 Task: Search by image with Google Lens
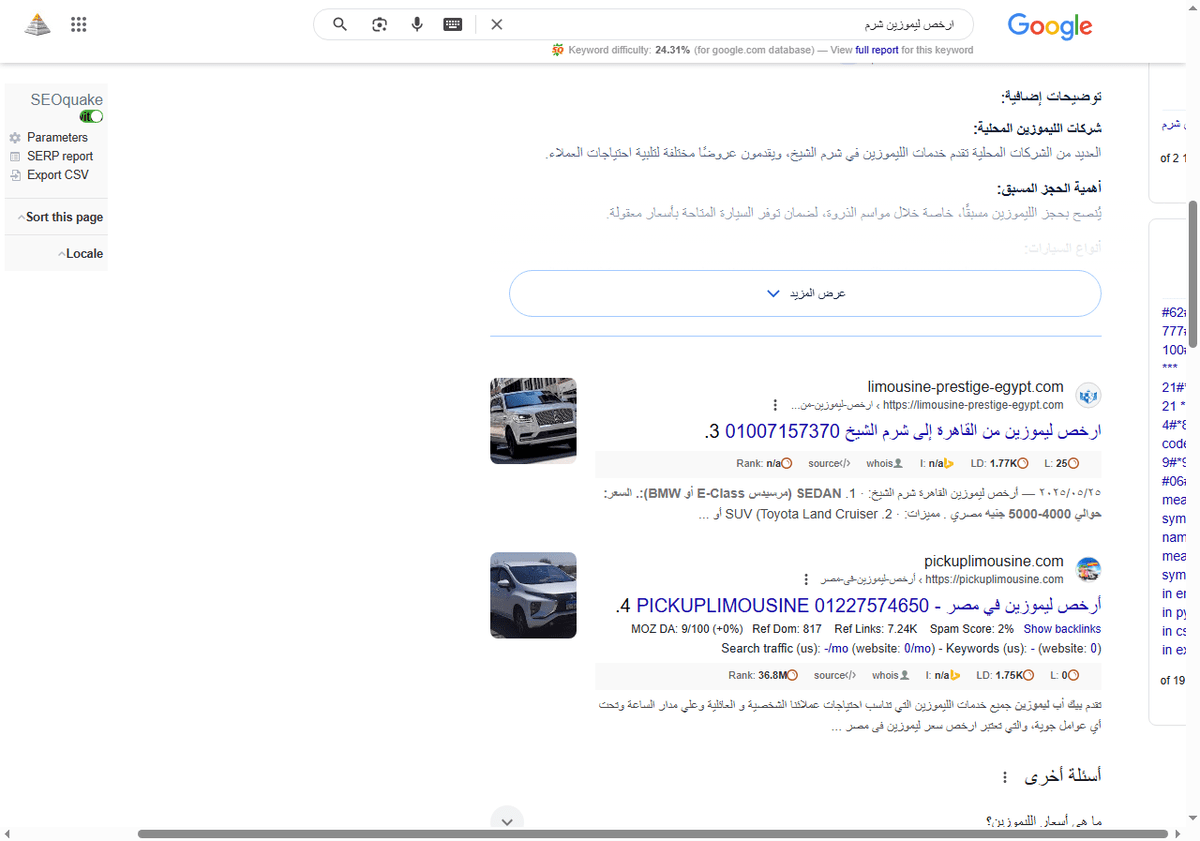click(x=379, y=24)
